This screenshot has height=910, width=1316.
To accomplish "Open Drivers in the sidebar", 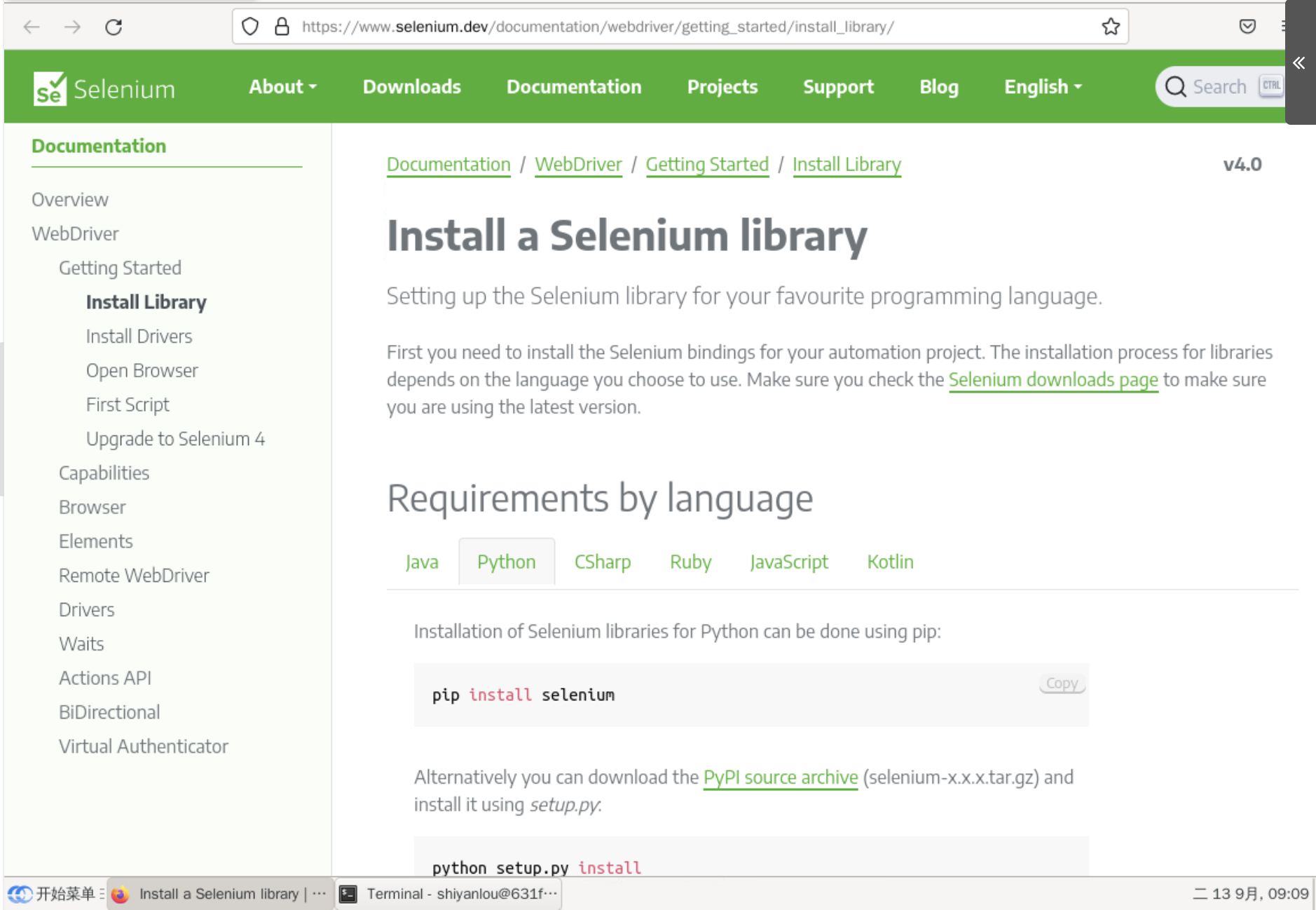I will tap(86, 611).
